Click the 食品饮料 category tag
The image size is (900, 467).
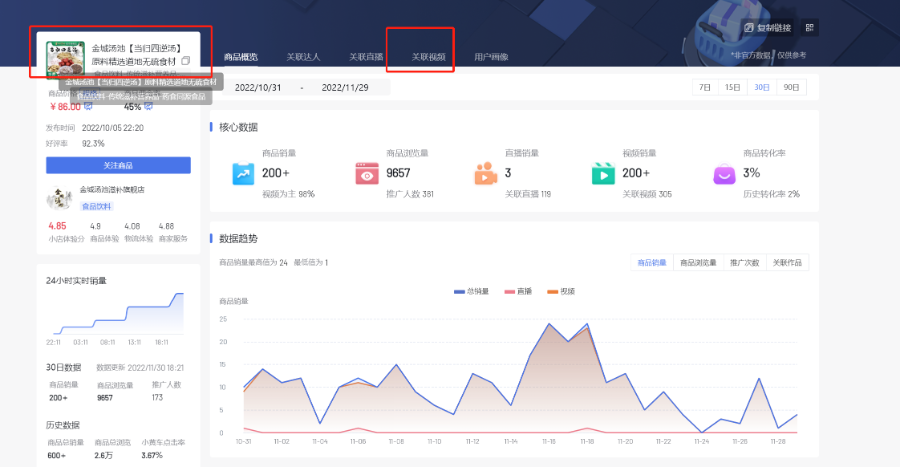96,206
